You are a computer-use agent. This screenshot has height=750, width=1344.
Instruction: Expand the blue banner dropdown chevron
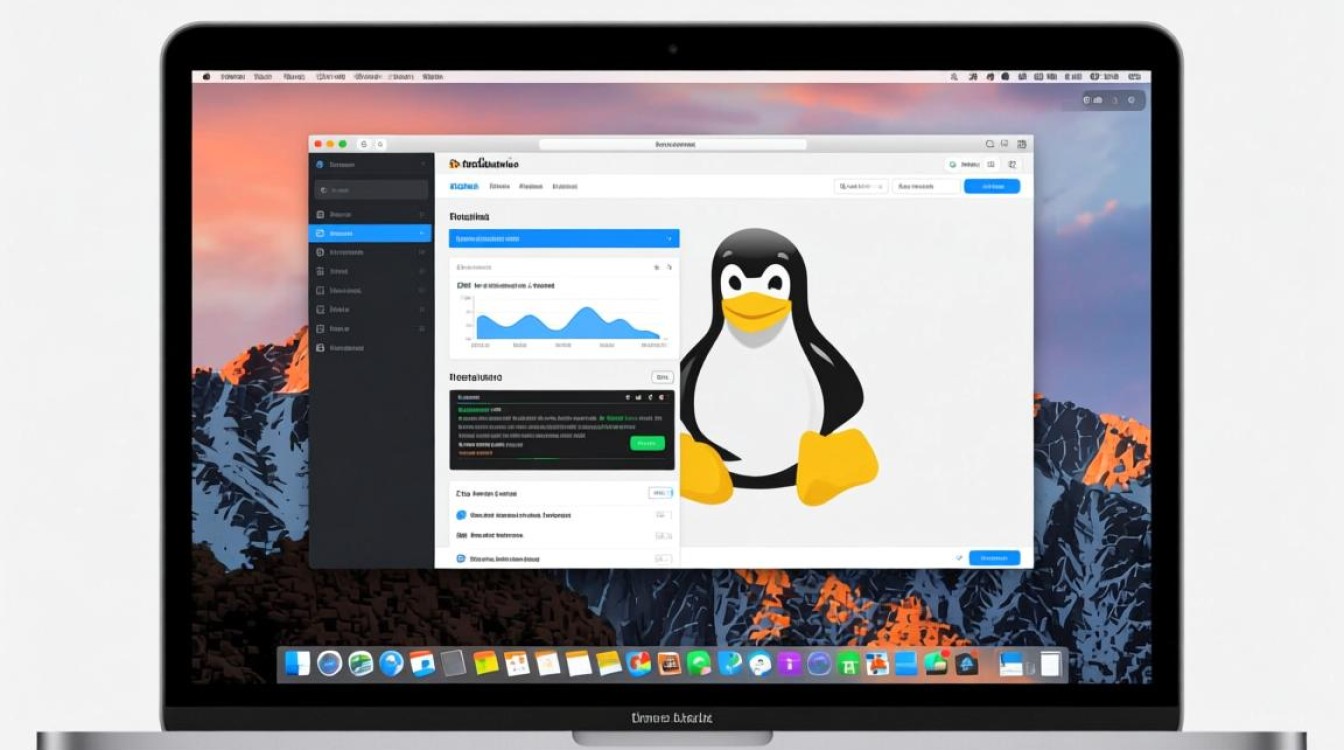669,238
